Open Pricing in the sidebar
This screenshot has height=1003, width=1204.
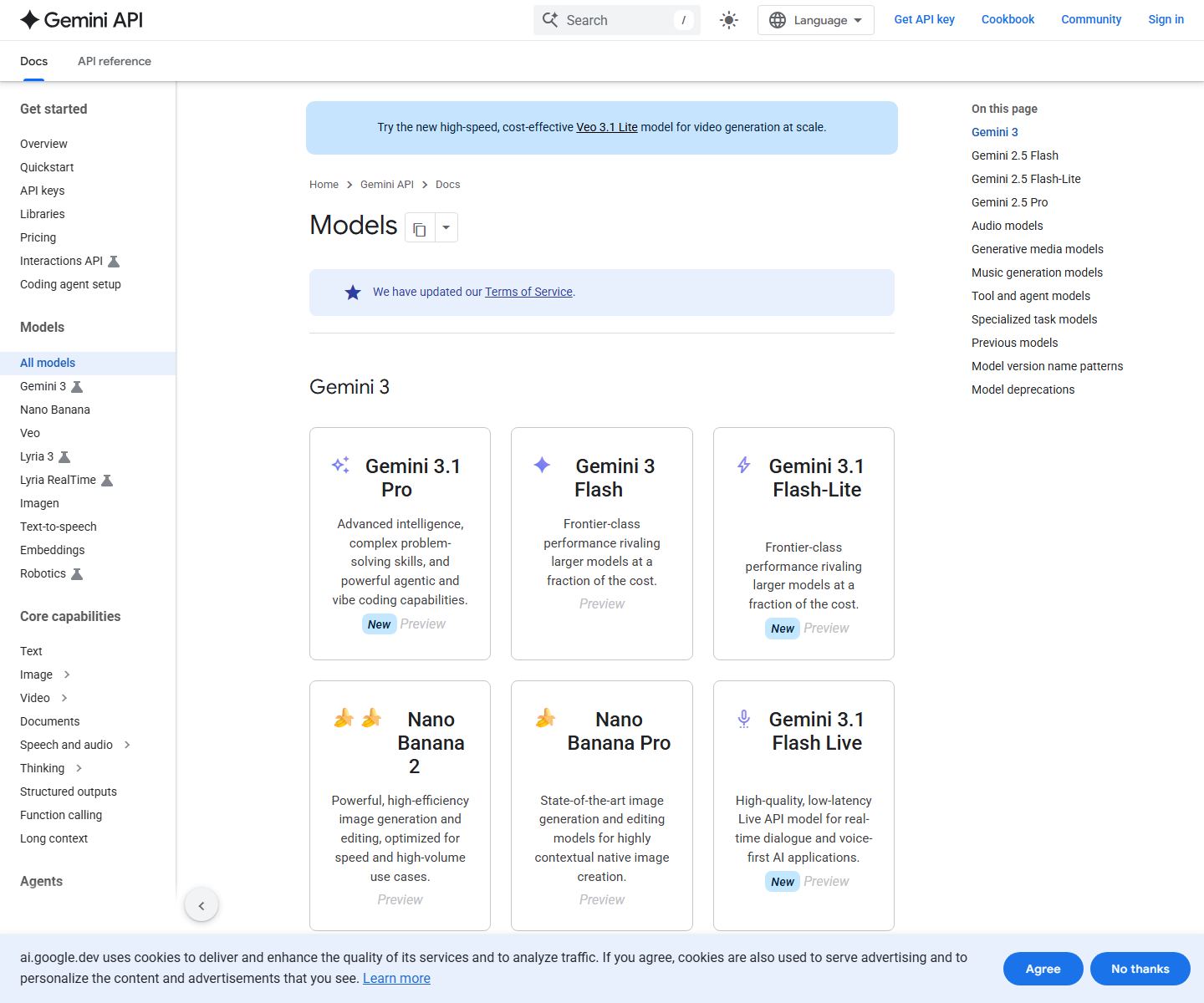(38, 237)
